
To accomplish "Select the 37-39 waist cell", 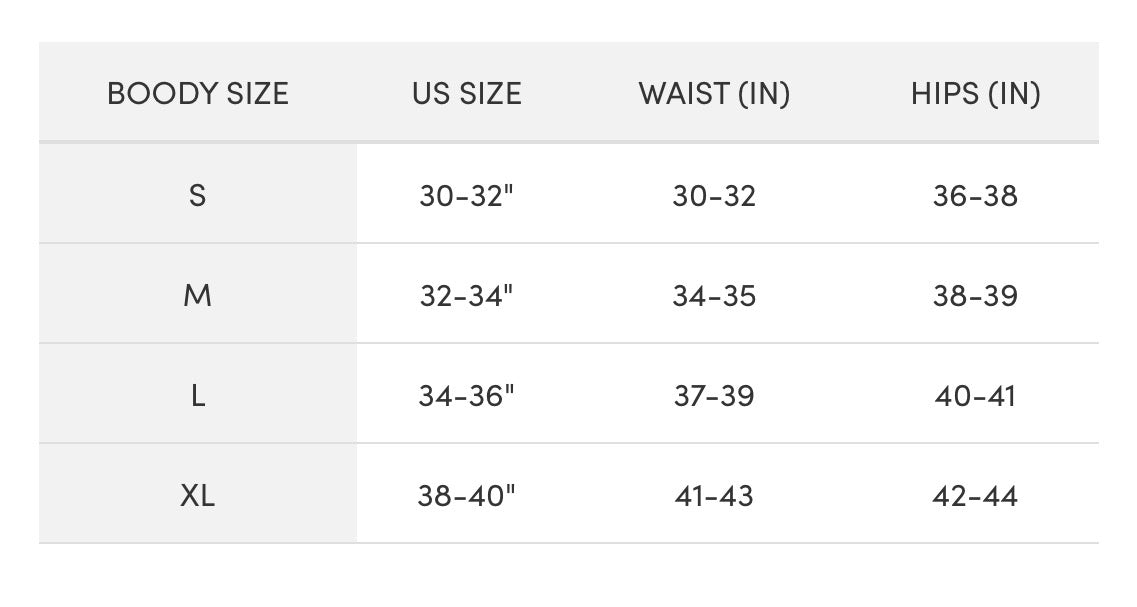I will point(714,396).
